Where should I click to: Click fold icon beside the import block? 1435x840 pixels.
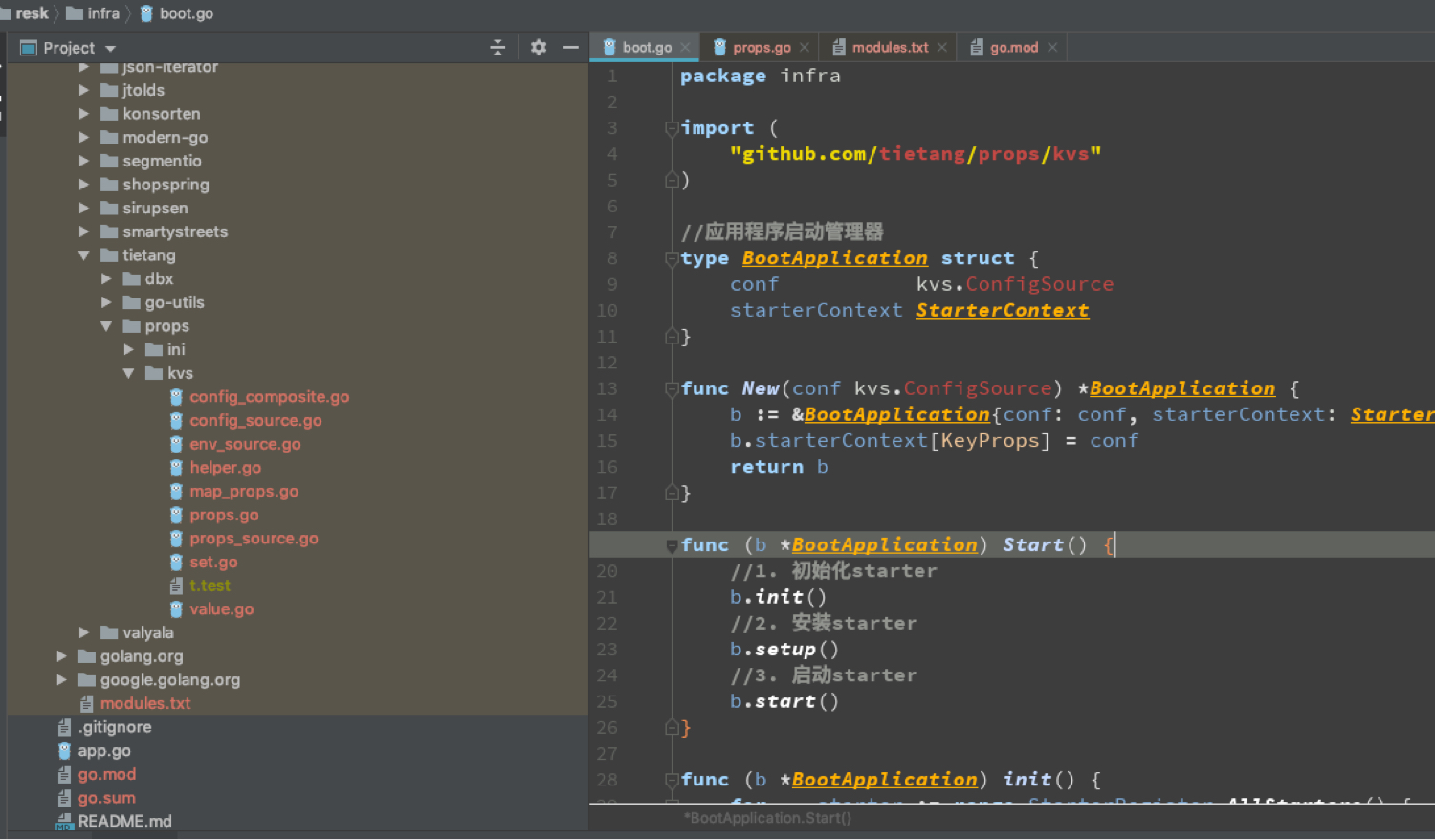pyautogui.click(x=672, y=128)
